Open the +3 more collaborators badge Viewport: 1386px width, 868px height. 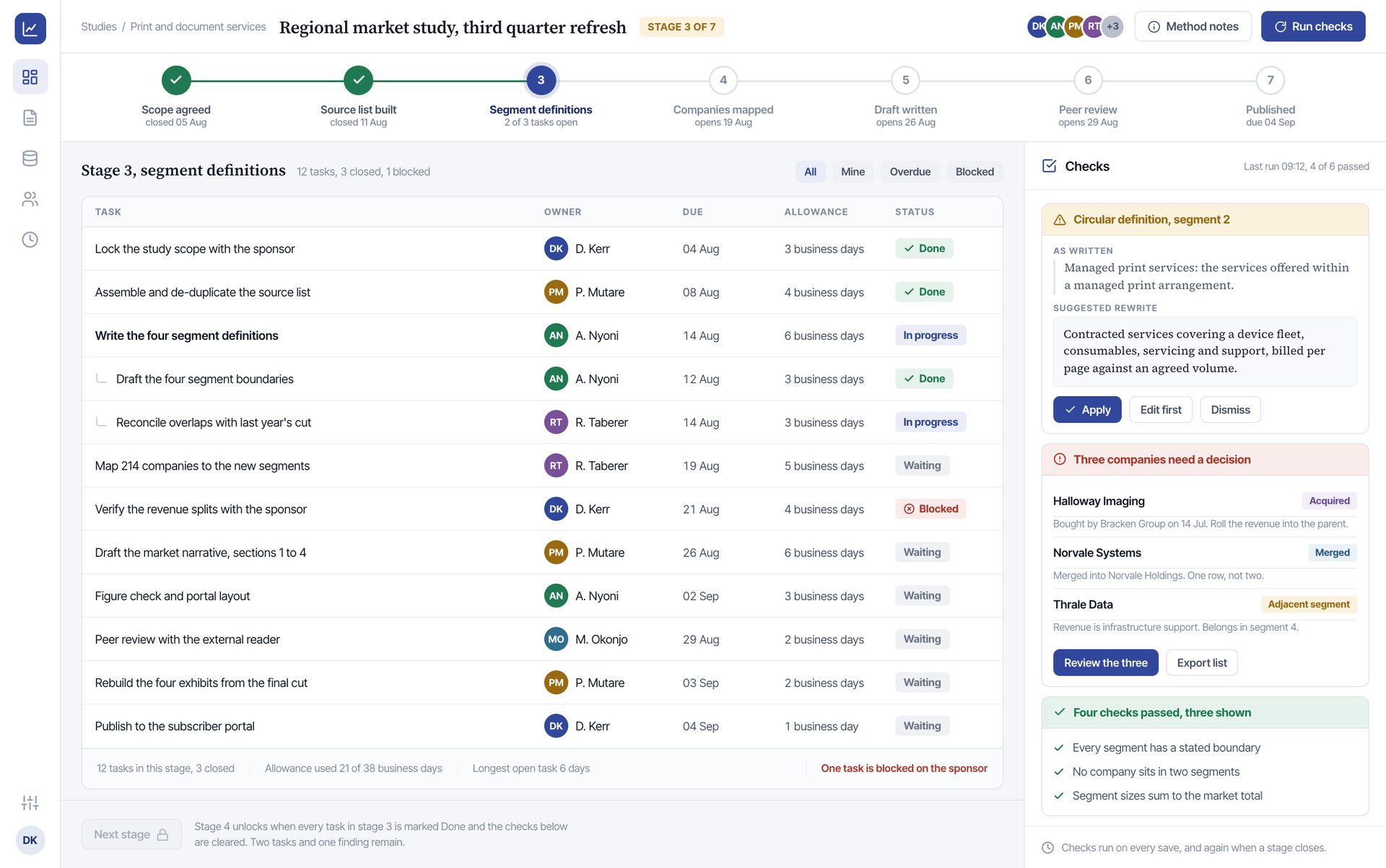[1112, 27]
